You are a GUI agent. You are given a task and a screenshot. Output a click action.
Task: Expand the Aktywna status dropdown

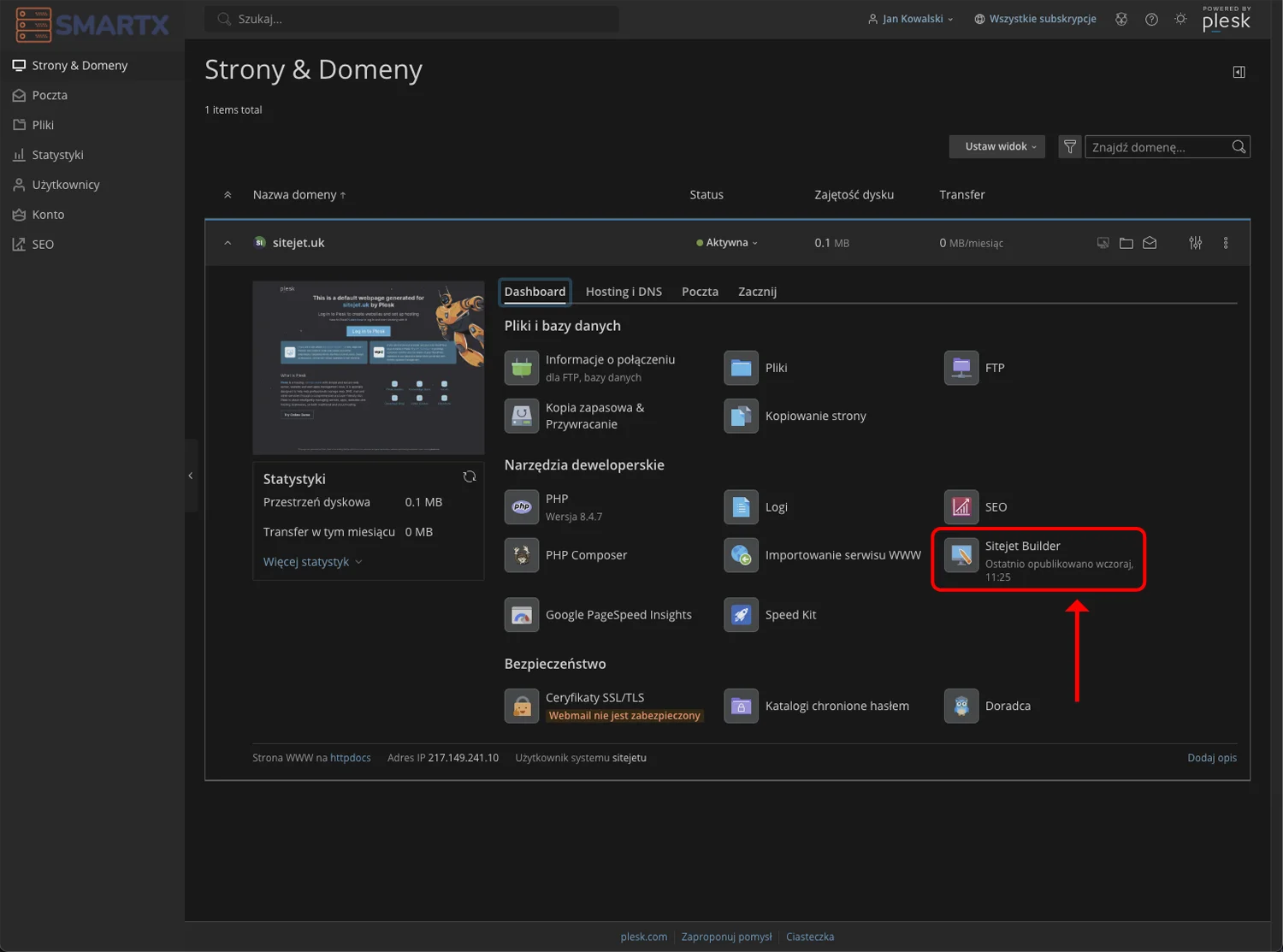(x=726, y=242)
